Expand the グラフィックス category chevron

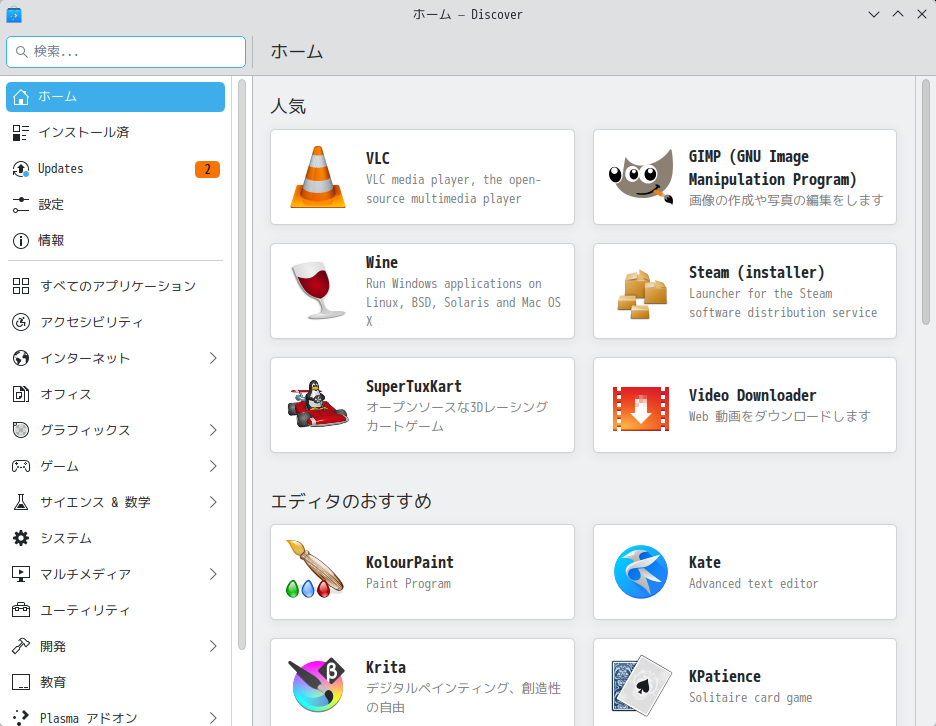213,430
